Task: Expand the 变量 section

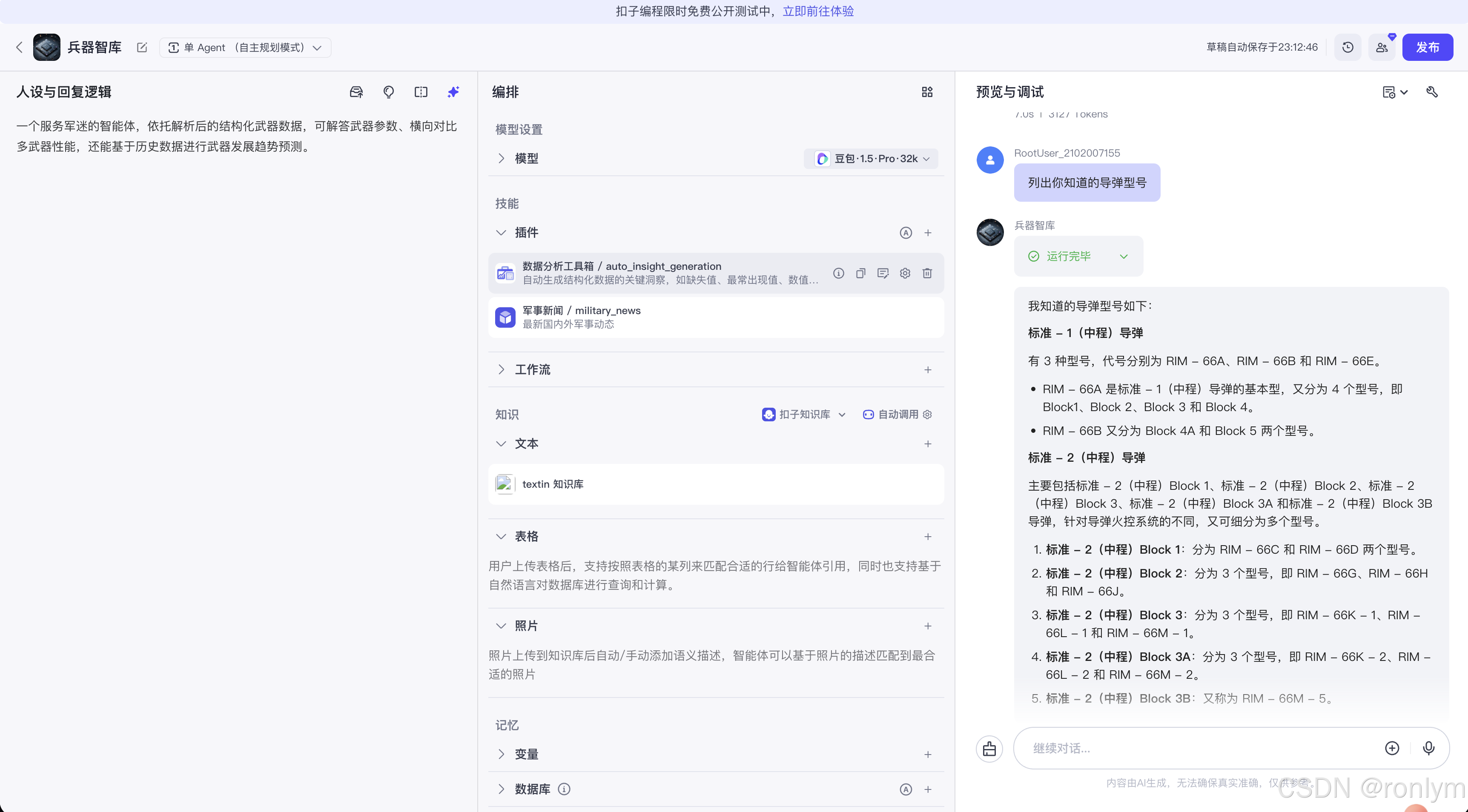Action: (x=501, y=754)
